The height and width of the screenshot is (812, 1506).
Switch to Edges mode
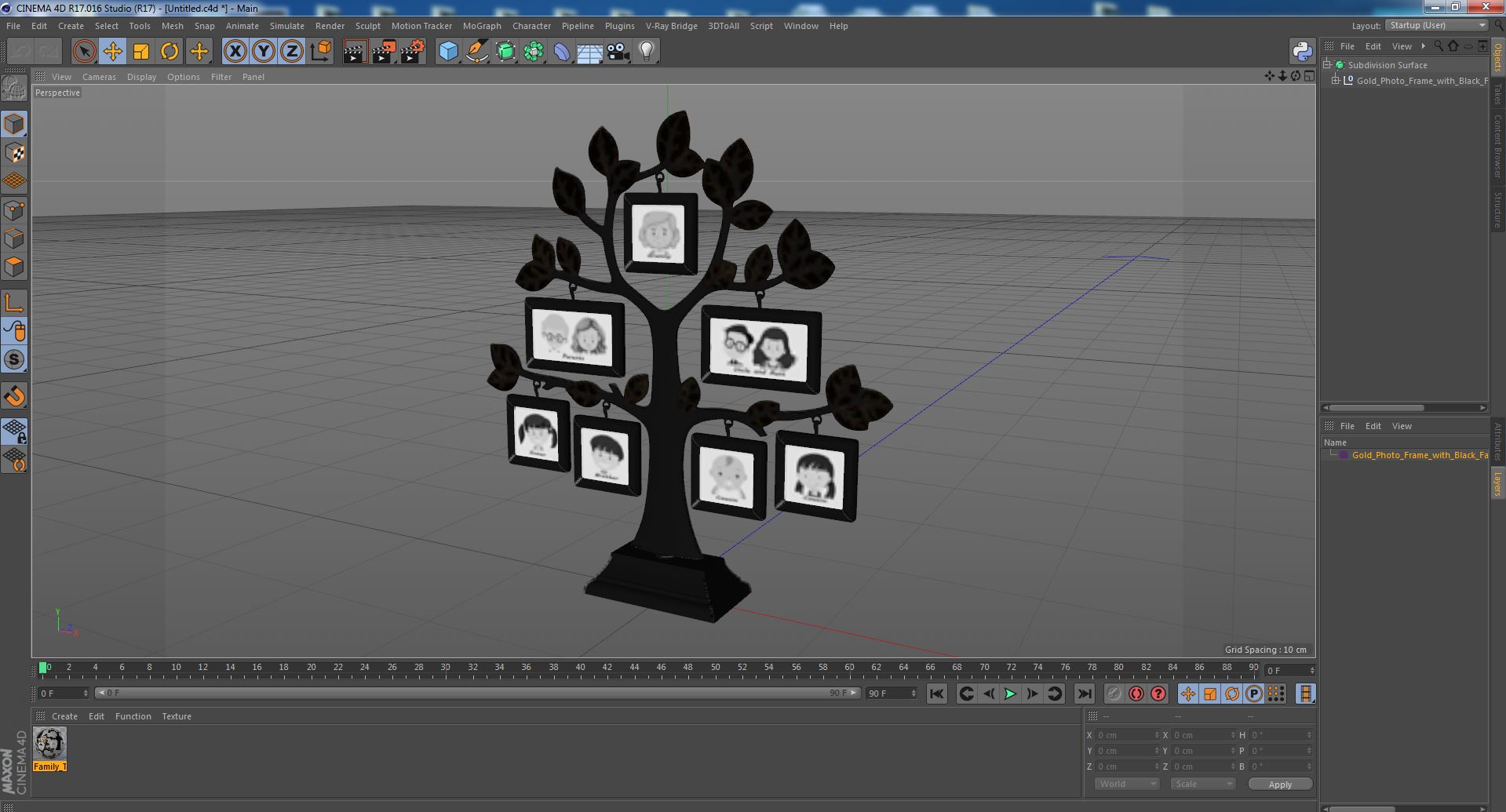tap(14, 239)
